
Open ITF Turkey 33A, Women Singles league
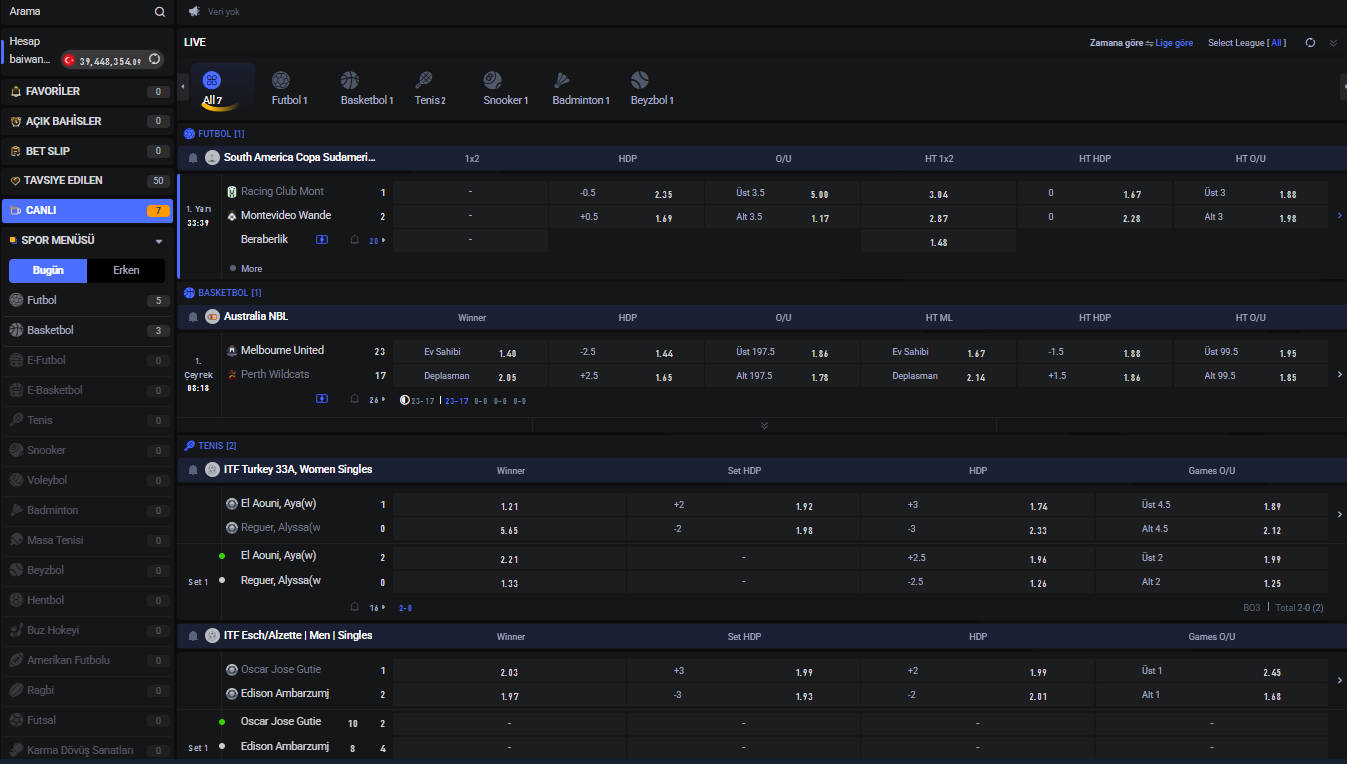[x=298, y=470]
